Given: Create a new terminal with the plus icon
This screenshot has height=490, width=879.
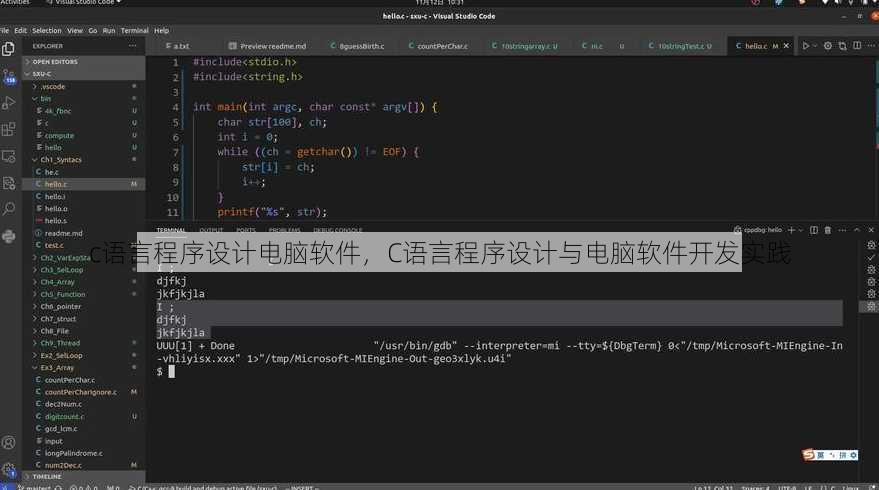Looking at the screenshot, I should 791,230.
